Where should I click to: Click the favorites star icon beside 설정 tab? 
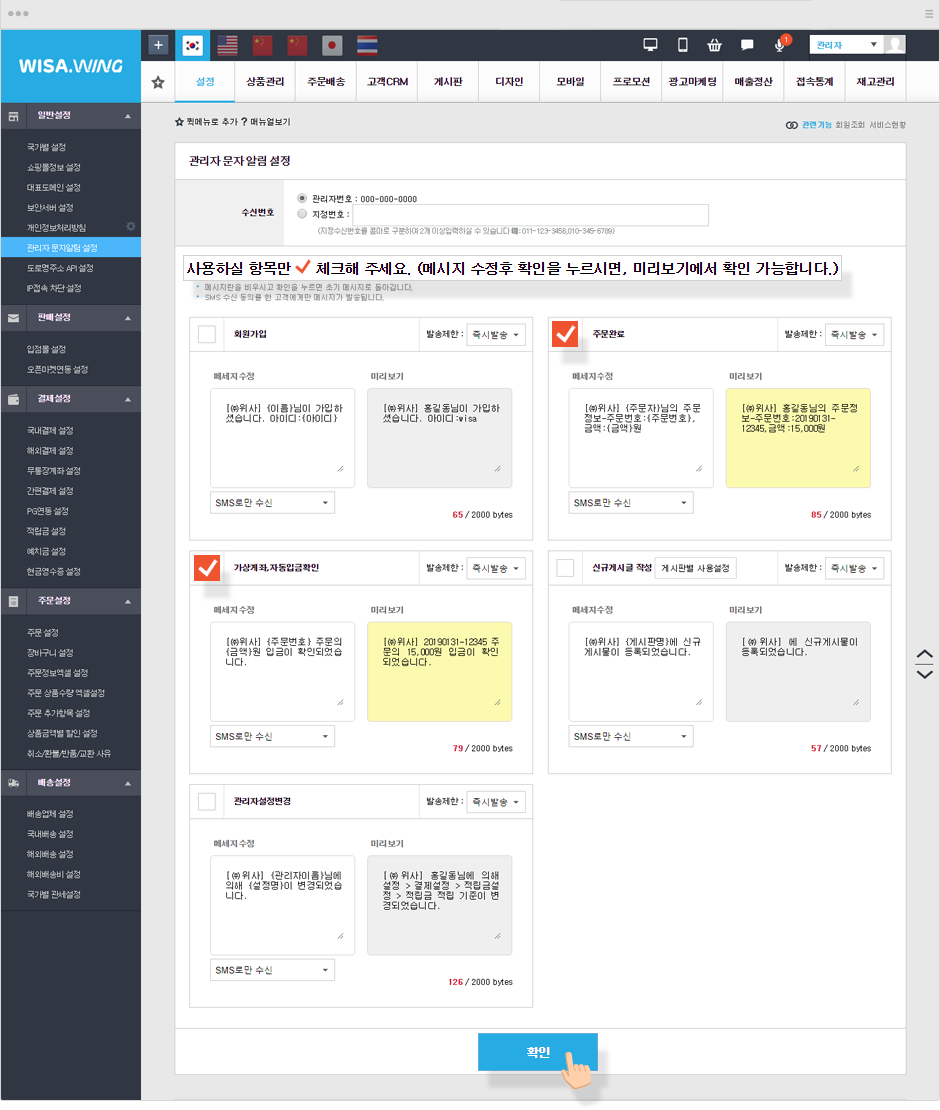tap(158, 82)
